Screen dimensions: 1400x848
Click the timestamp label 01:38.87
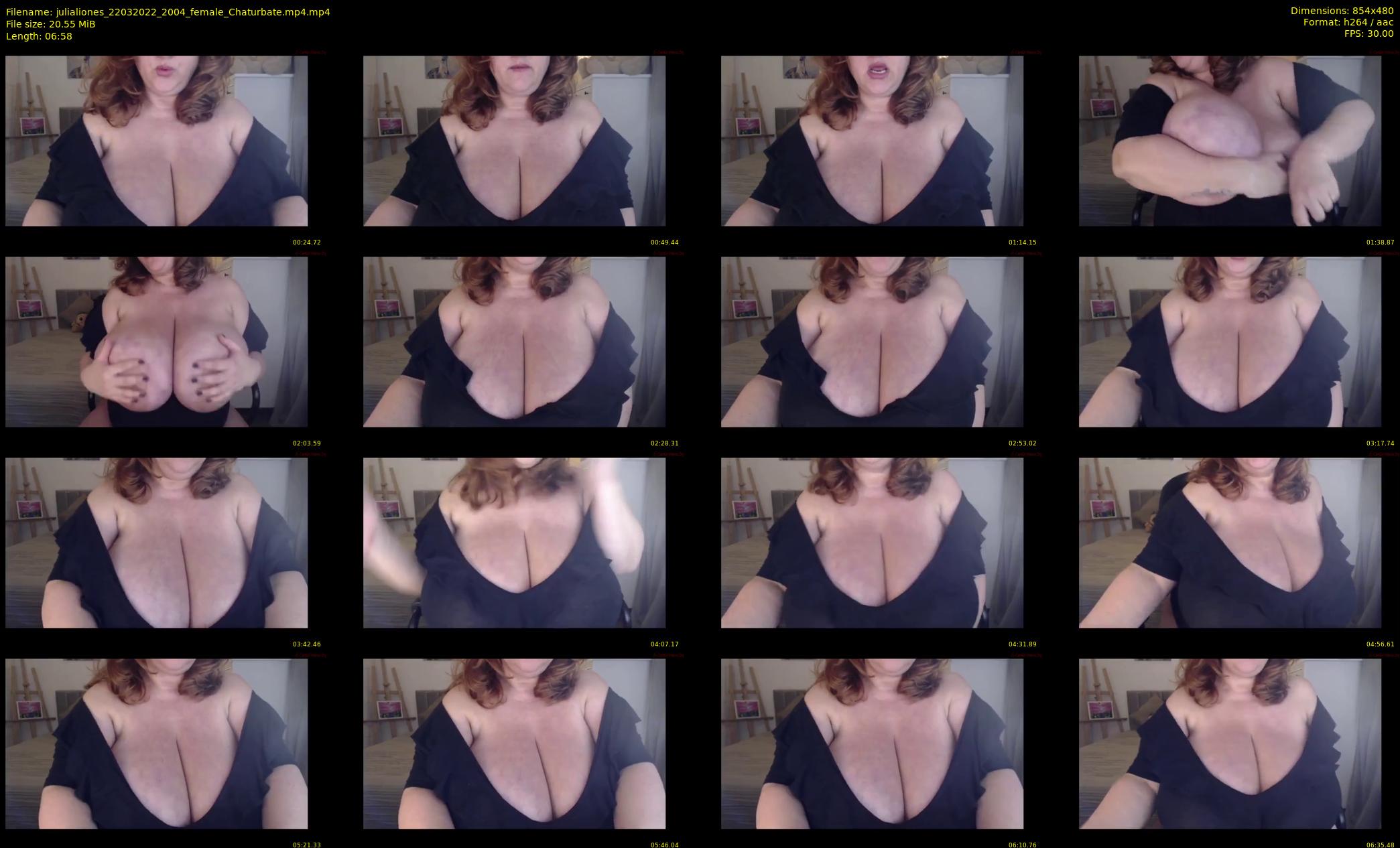coord(1381,242)
